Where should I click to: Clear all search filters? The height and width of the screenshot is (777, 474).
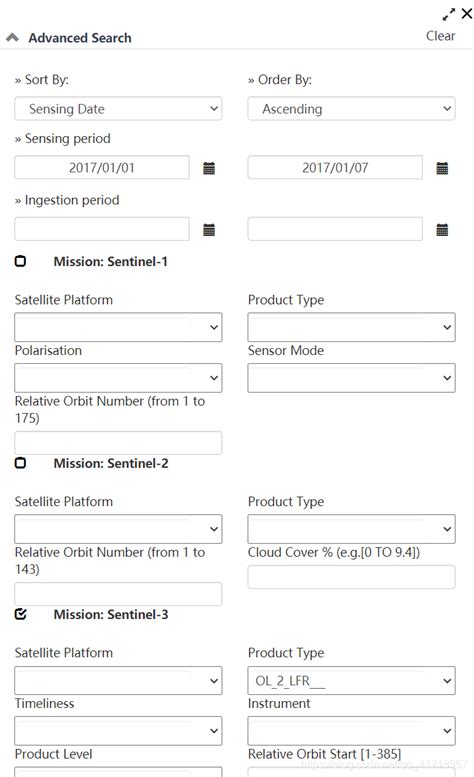click(440, 36)
